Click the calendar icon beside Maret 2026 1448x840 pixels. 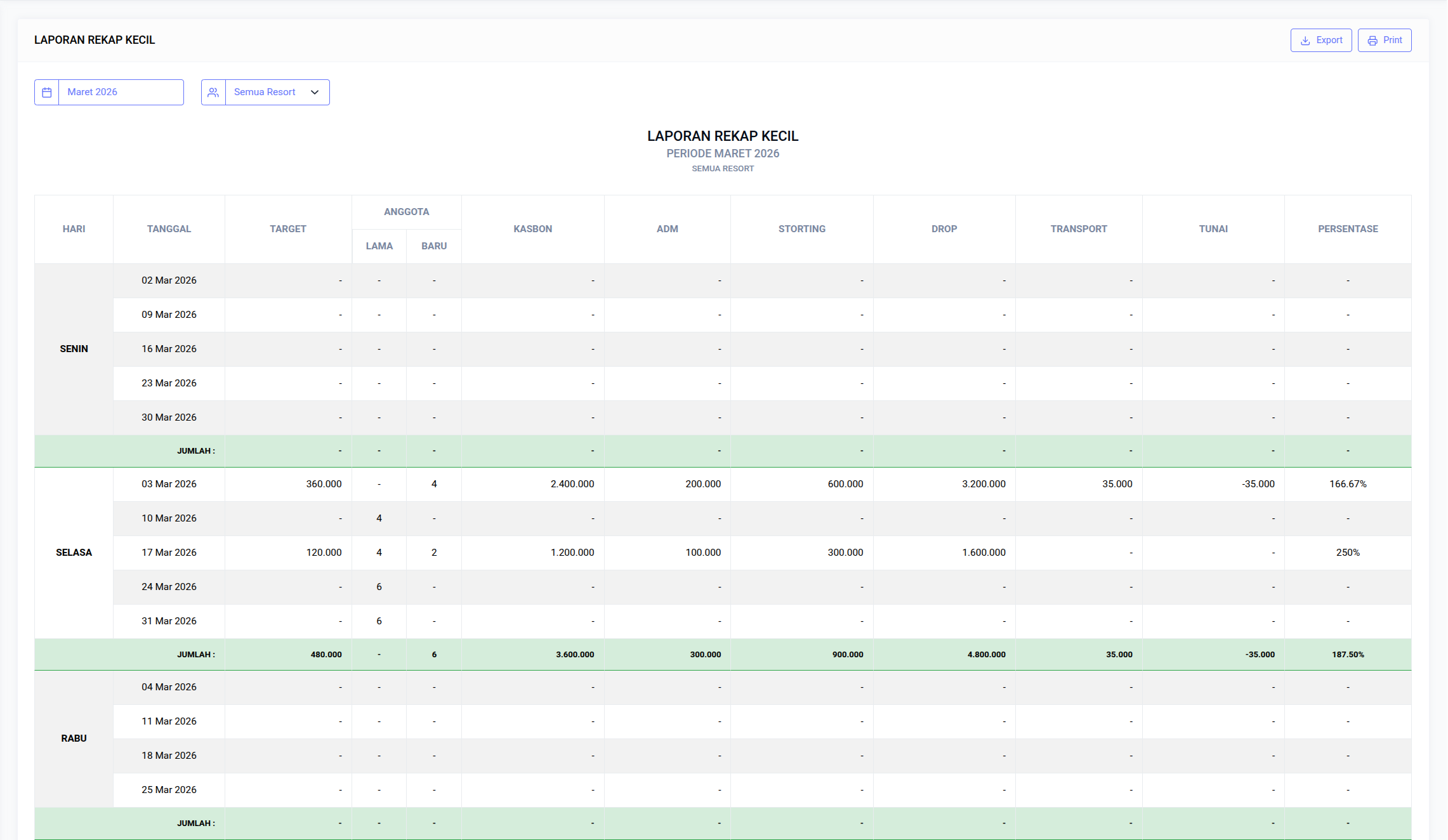(47, 93)
